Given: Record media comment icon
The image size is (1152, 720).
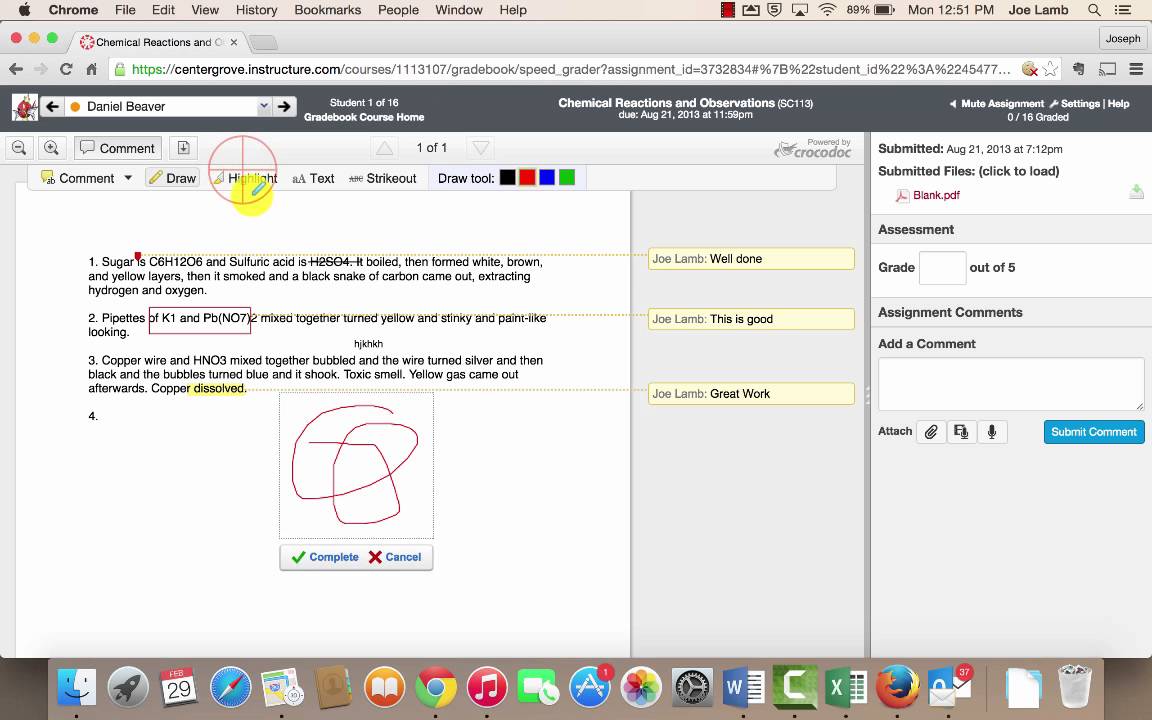Looking at the screenshot, I should point(961,431).
